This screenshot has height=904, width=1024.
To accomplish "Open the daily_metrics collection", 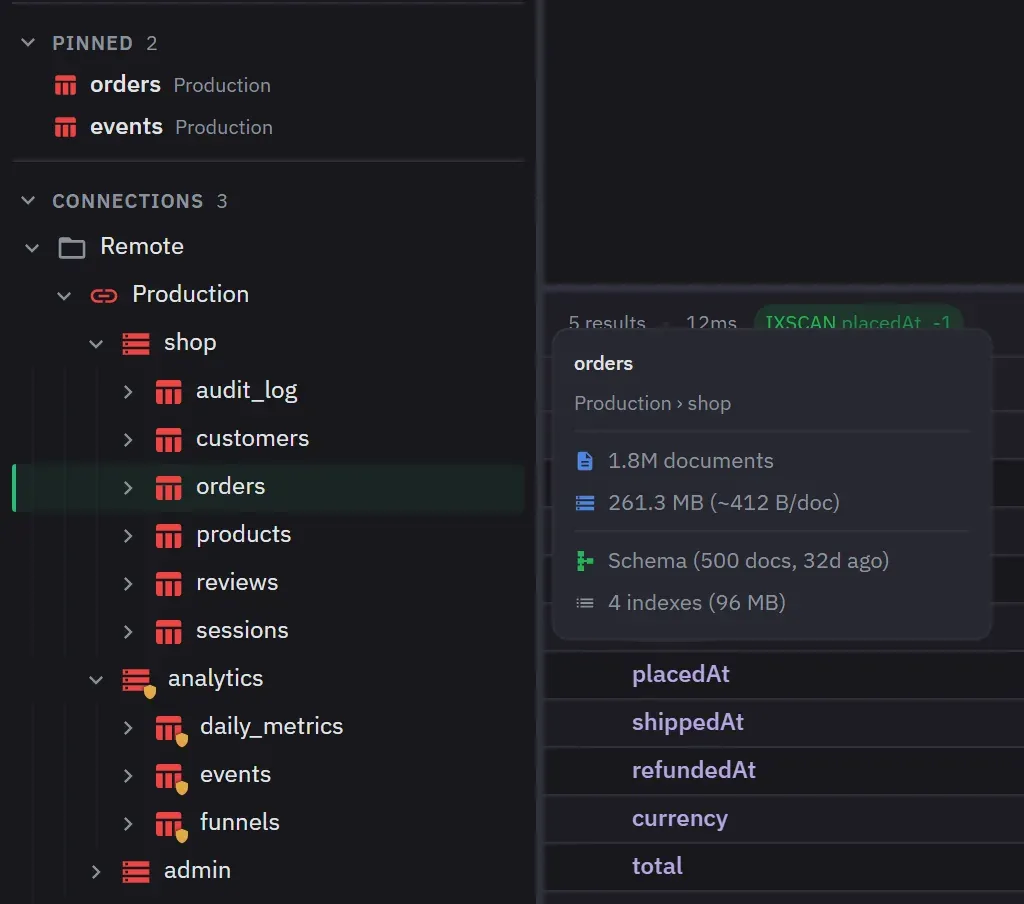I will [272, 727].
